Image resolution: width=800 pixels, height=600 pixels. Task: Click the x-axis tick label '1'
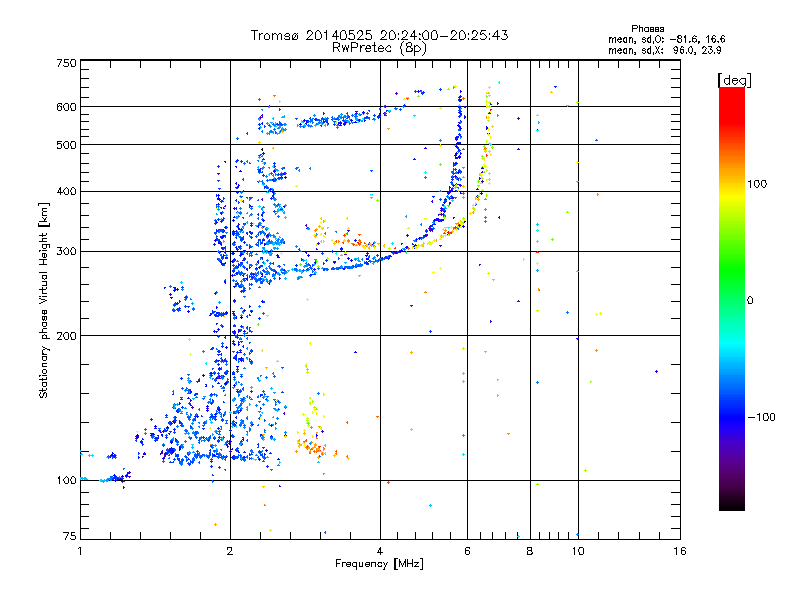(80, 551)
